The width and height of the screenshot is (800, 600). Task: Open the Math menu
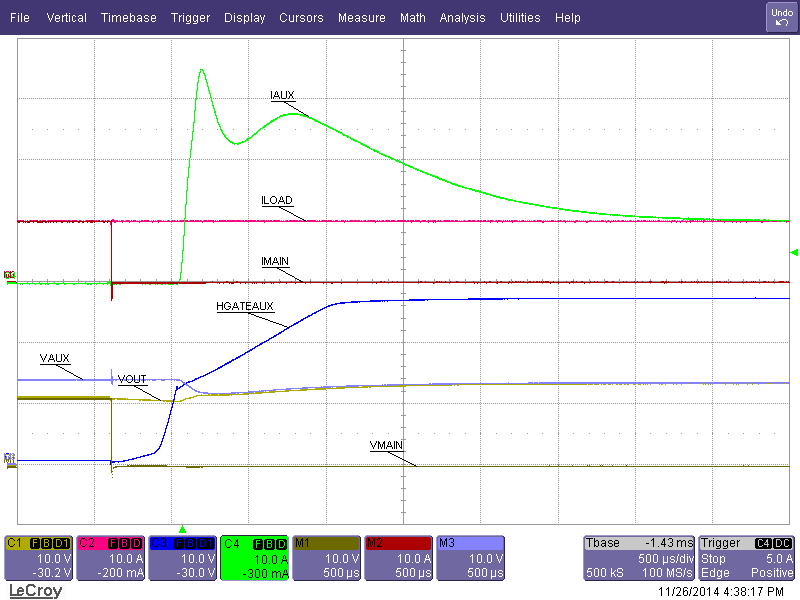coord(412,17)
